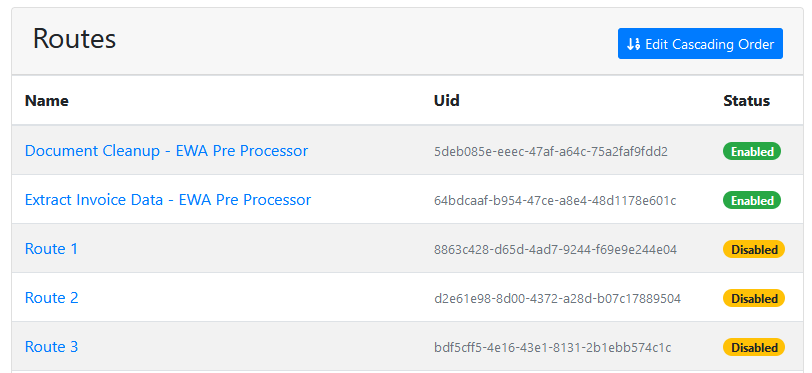Image resolution: width=812 pixels, height=373 pixels.
Task: Click the Disabled badge for Route 2
Action: [754, 298]
